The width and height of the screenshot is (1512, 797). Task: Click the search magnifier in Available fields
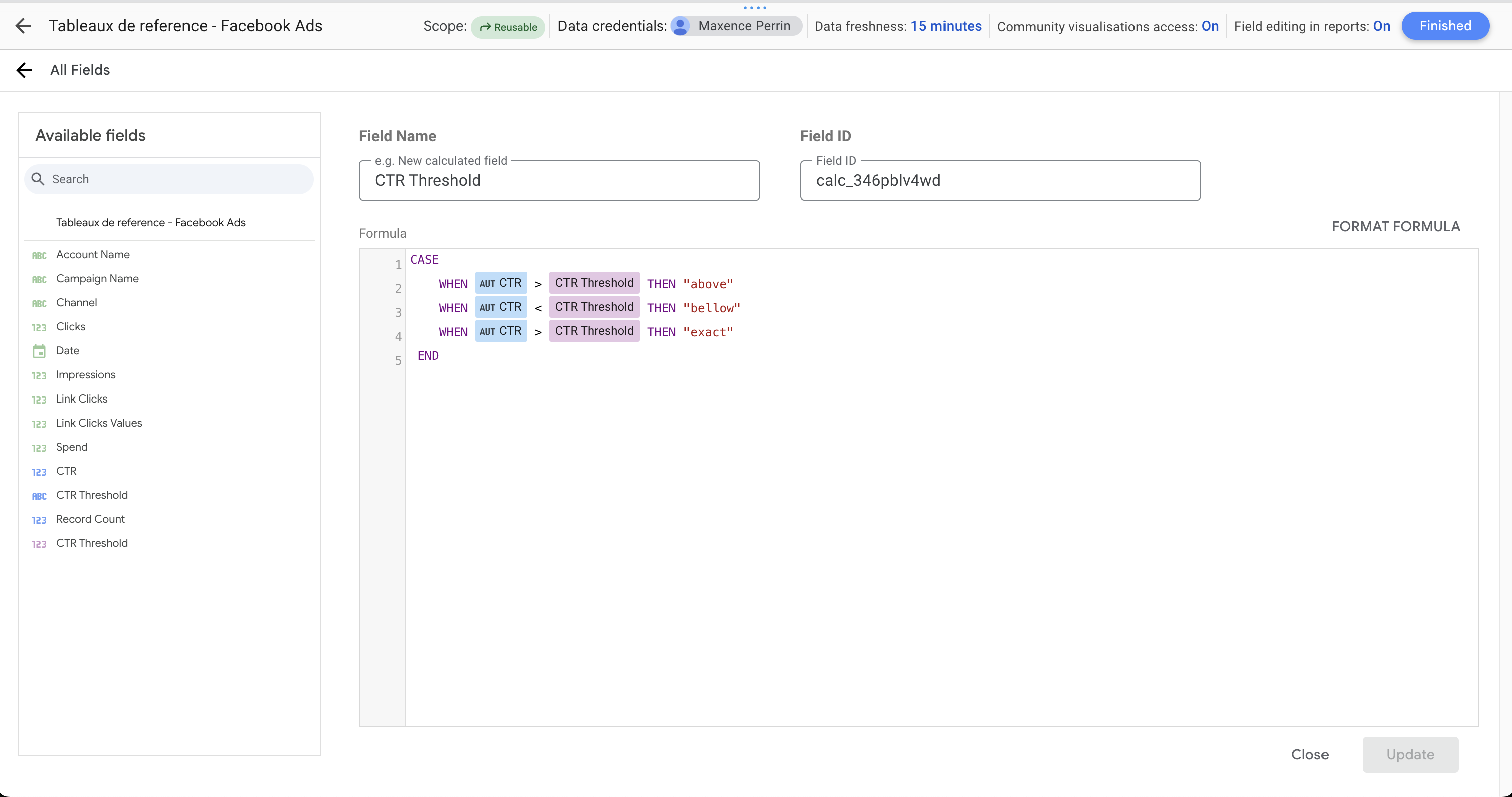coord(38,179)
